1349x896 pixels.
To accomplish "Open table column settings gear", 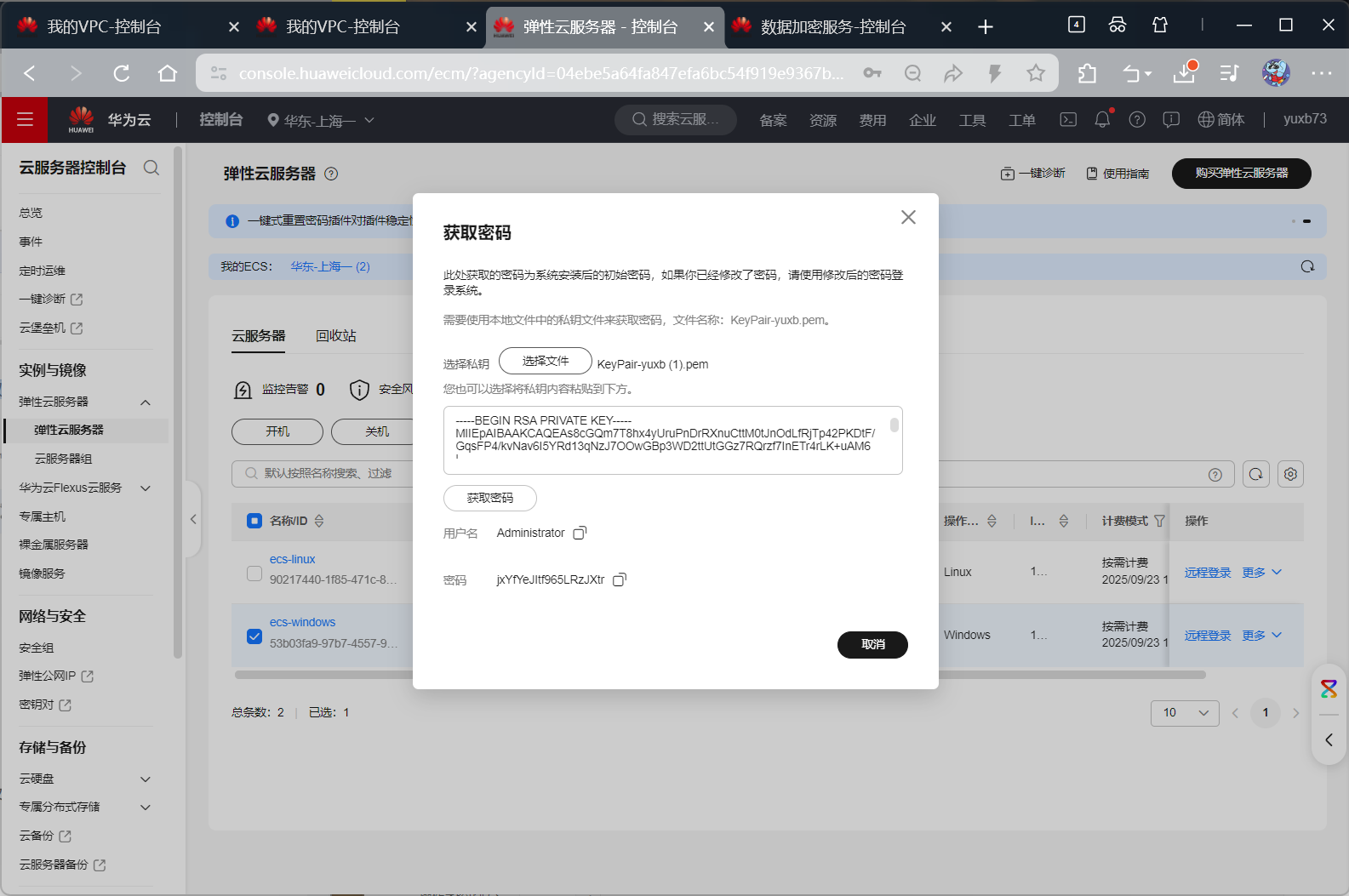I will 1290,474.
